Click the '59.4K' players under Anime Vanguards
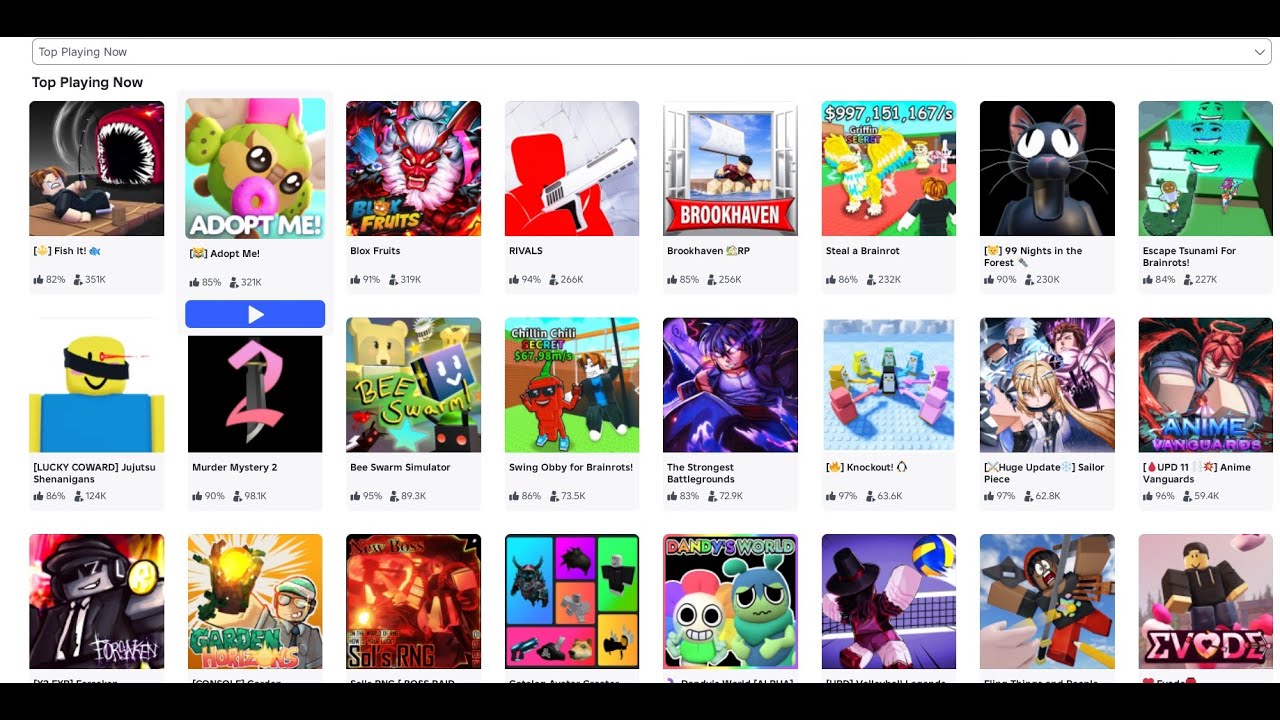Screen dimensions: 1280x720 [1207, 496]
